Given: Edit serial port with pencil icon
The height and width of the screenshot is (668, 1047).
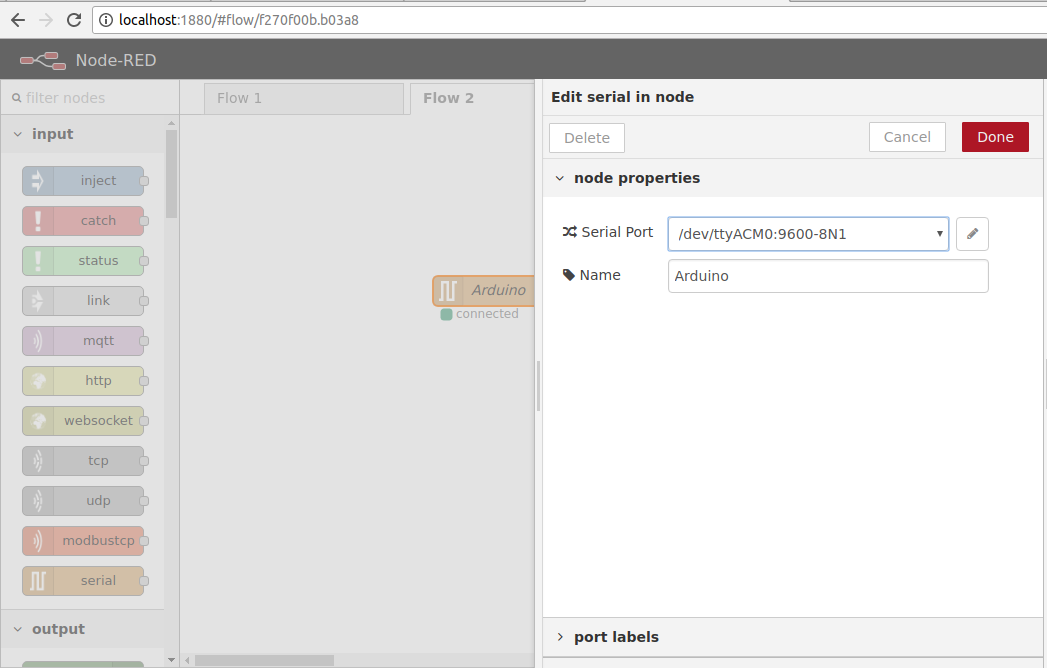Looking at the screenshot, I should tap(972, 234).
